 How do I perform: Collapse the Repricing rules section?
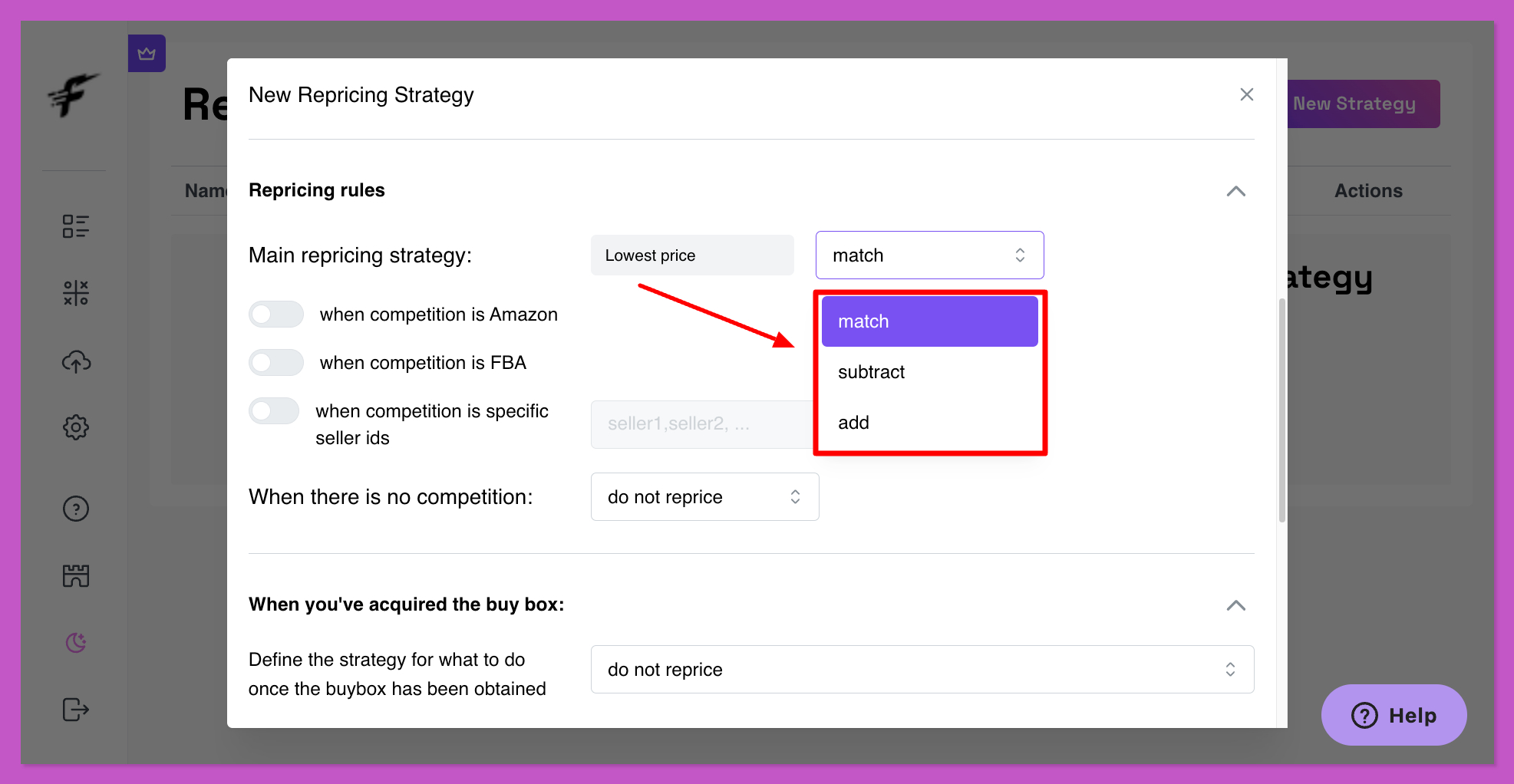(x=1235, y=191)
